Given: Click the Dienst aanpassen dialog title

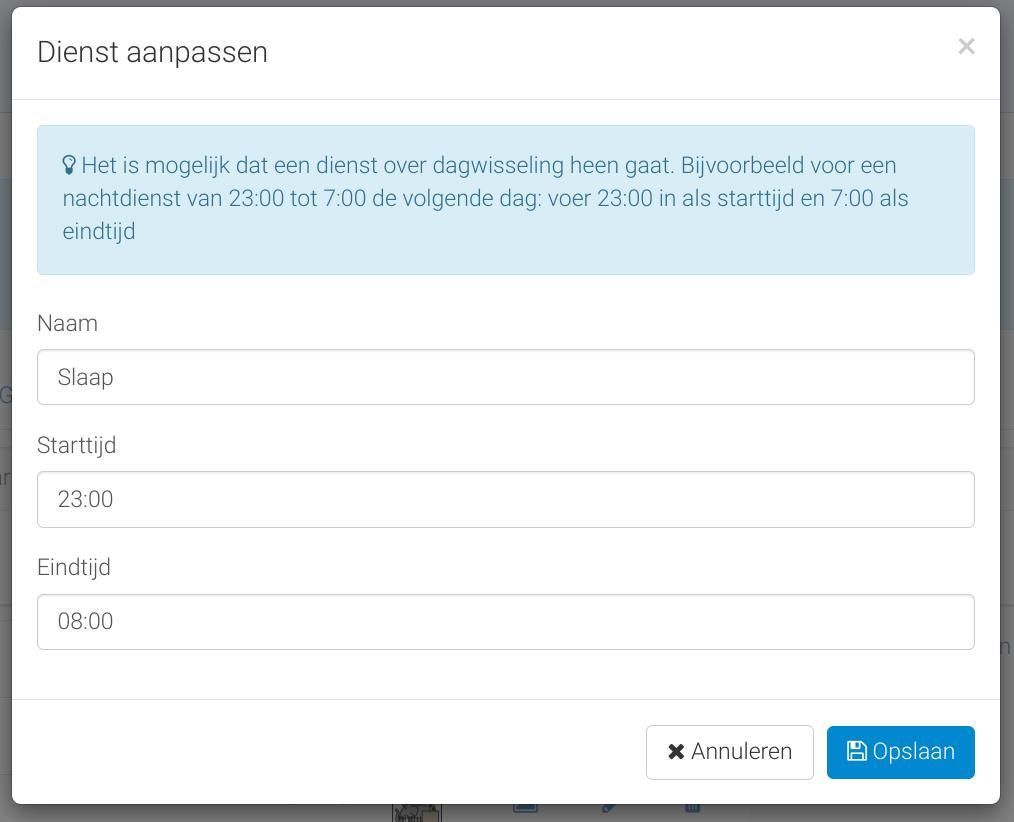Looking at the screenshot, I should [153, 52].
